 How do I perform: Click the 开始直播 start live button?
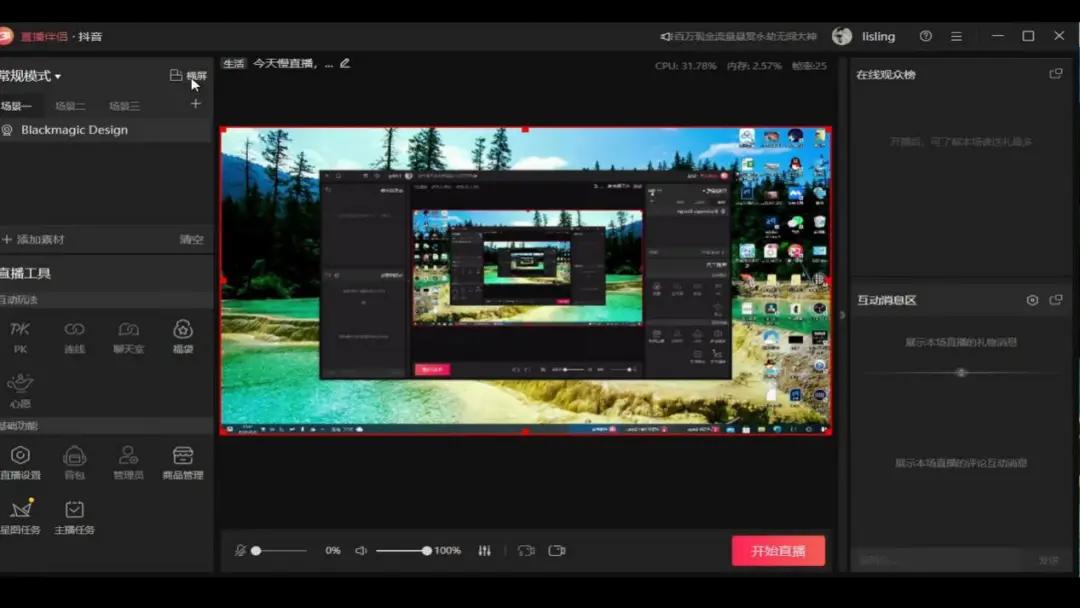[778, 551]
